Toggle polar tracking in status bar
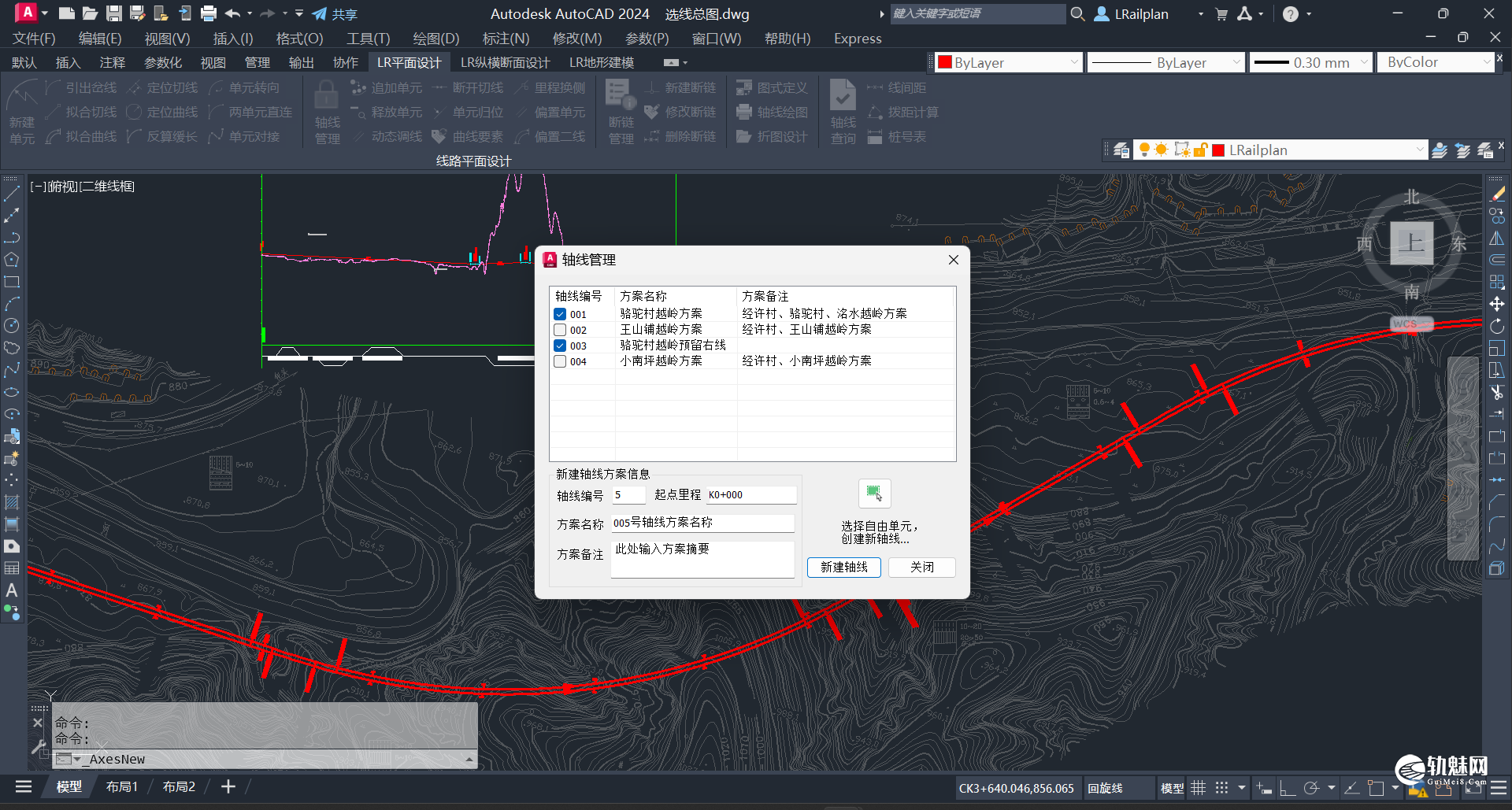Viewport: 1512px width, 810px height. click(x=1310, y=787)
